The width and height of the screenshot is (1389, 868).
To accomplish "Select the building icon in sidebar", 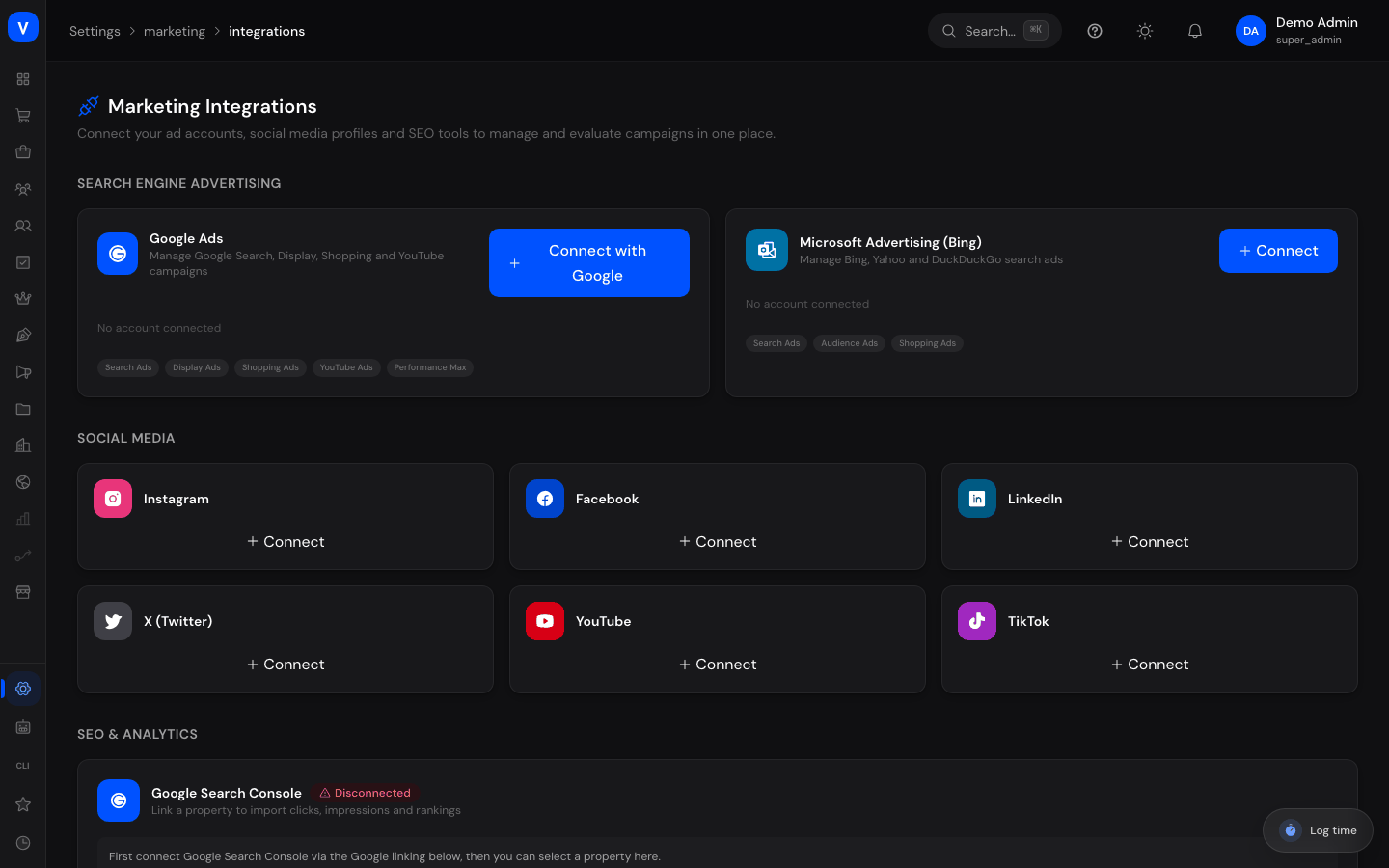I will (x=23, y=446).
